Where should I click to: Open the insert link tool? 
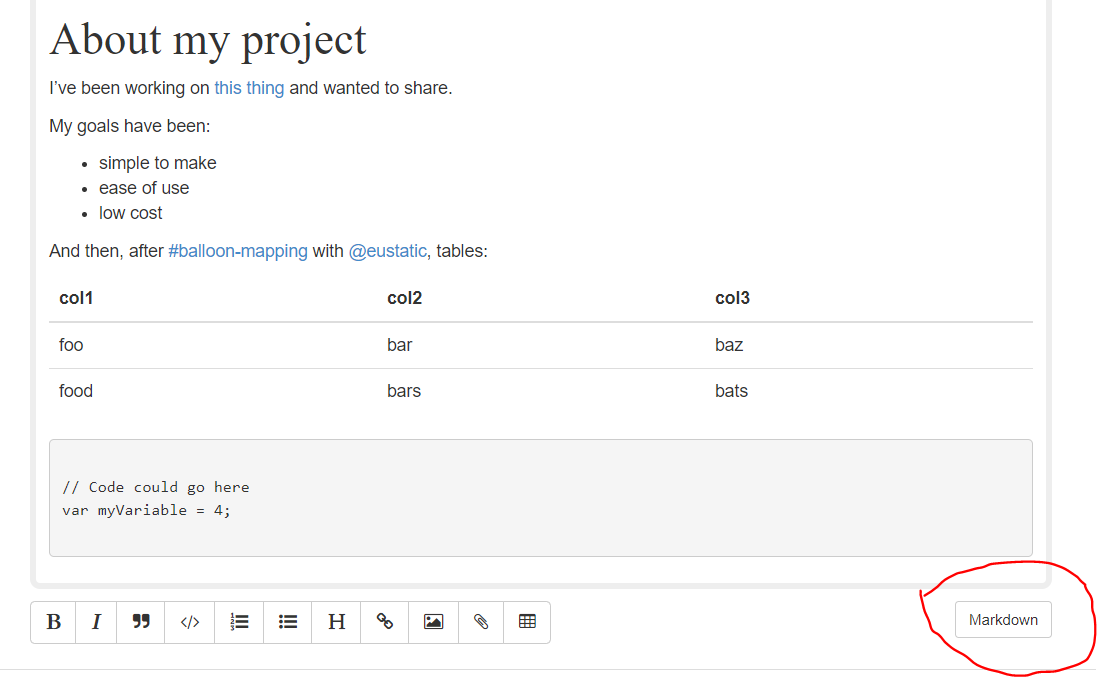384,621
